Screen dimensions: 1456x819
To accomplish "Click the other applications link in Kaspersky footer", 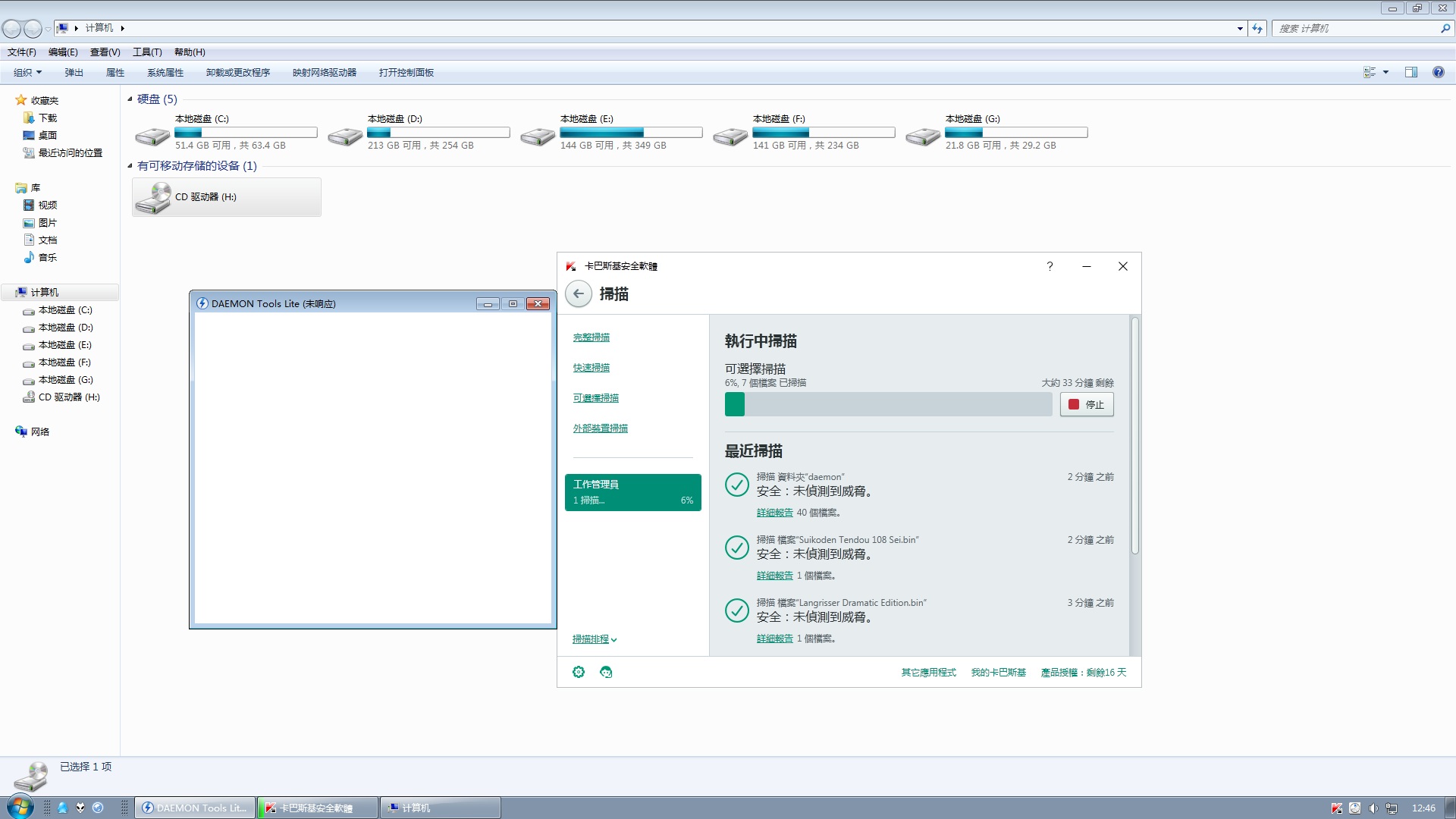I will pos(929,673).
